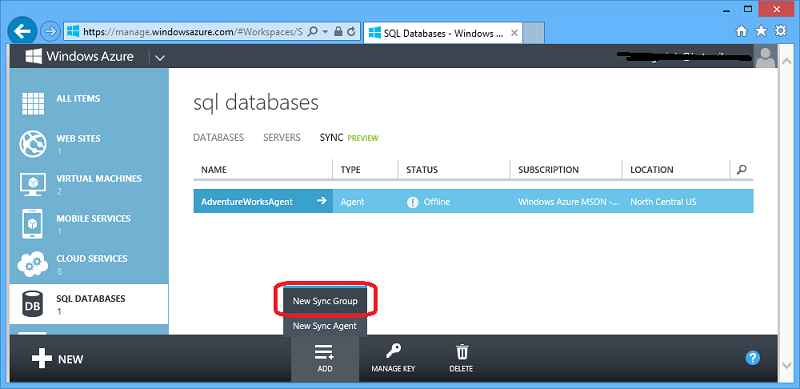
Task: Open browser Tools gear icon
Action: tap(781, 31)
